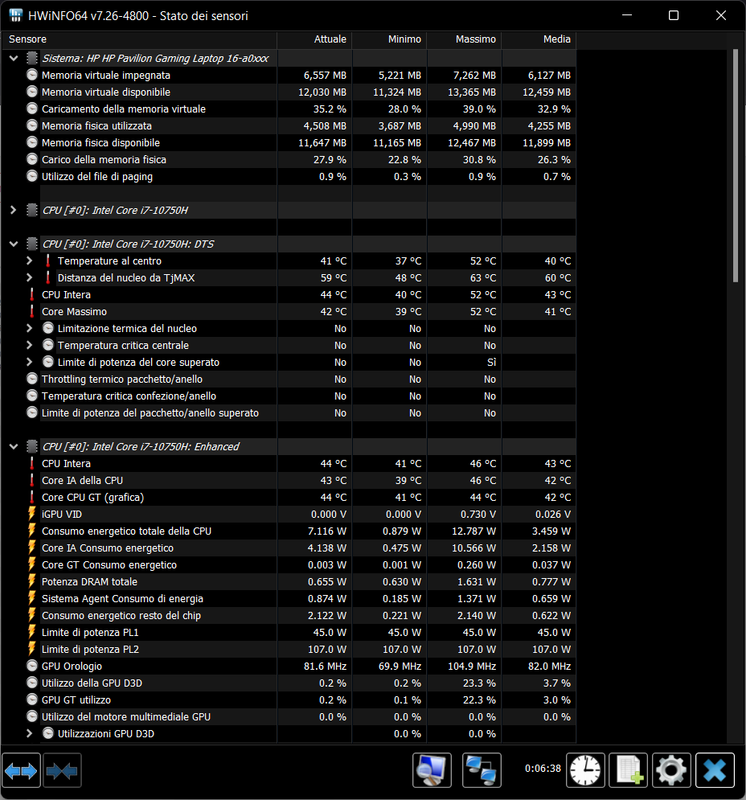Click lightning icon next to Limite di potenza PL2
Image resolution: width=746 pixels, height=800 pixels.
[x=32, y=648]
